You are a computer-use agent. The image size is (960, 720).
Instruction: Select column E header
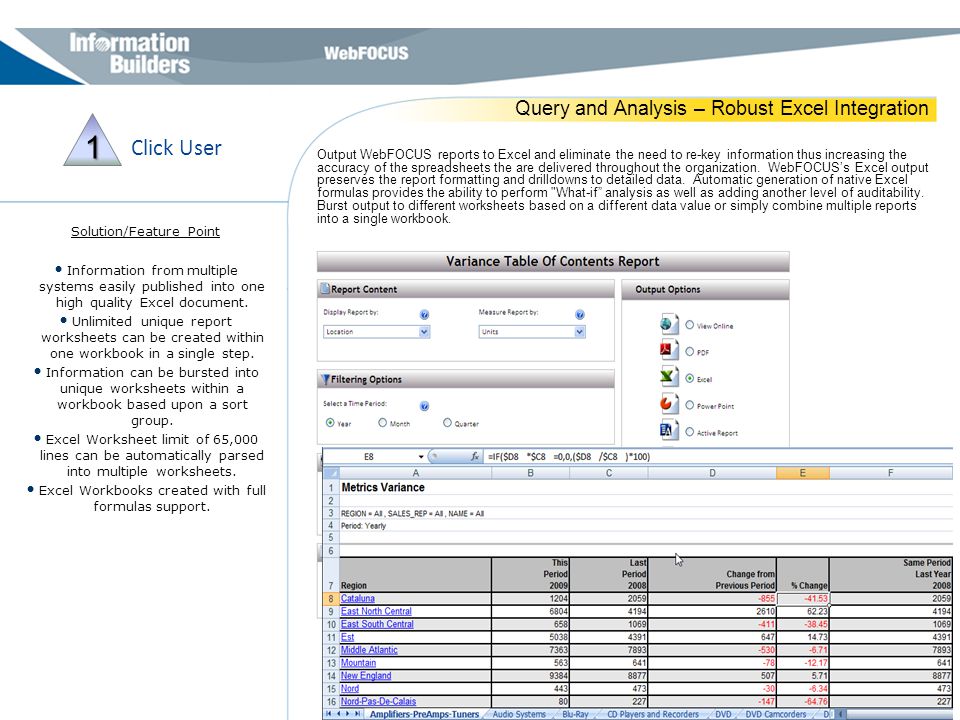tap(803, 473)
